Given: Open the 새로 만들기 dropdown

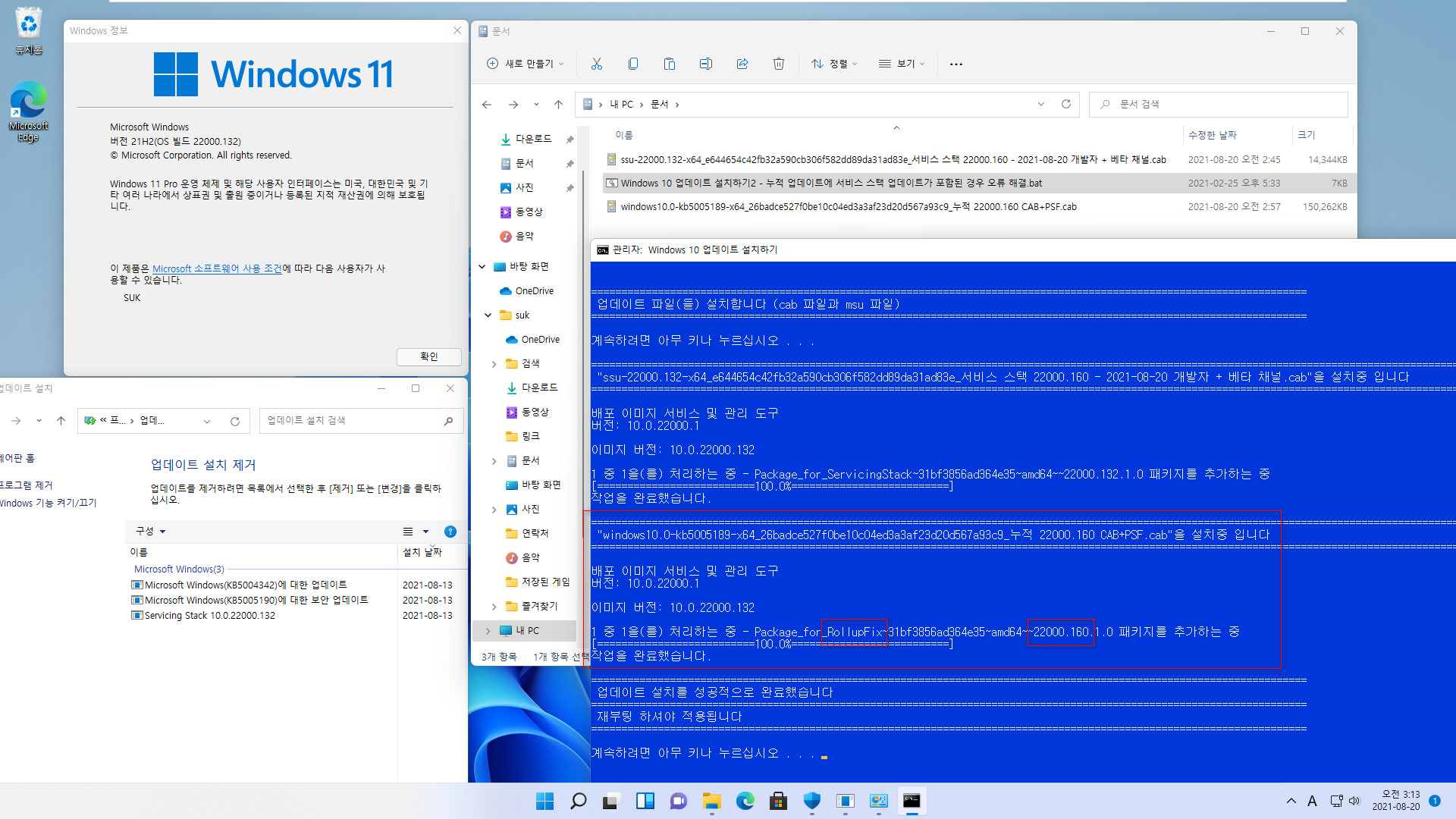Looking at the screenshot, I should point(526,64).
